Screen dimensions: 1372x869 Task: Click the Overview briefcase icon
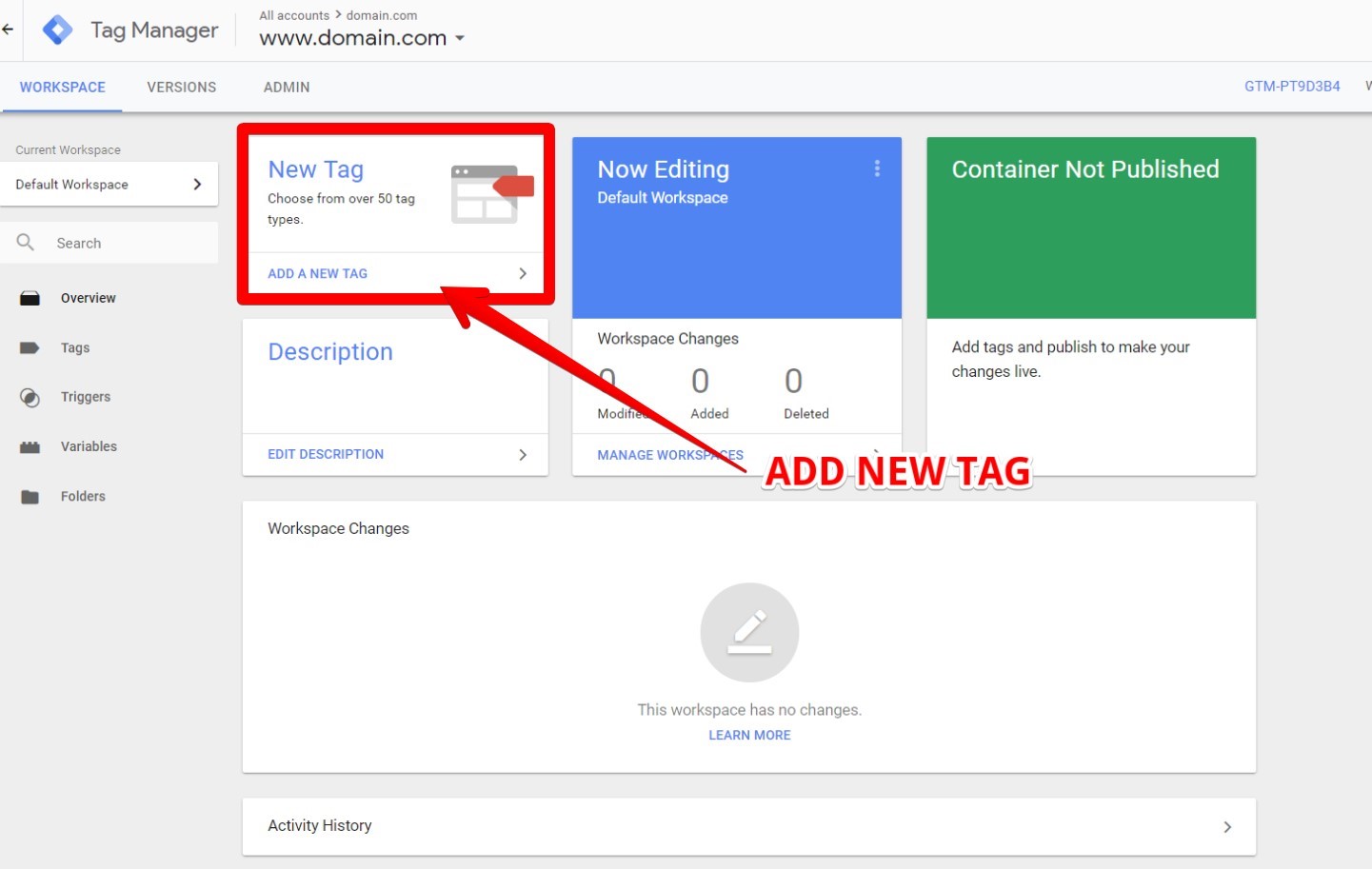coord(30,298)
